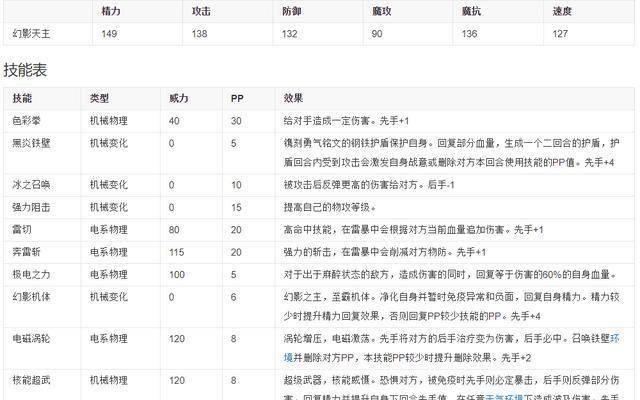Viewport: 640px width, 400px height.
Task: Click PP value 30 for 色彩拳
Action: 236,121
